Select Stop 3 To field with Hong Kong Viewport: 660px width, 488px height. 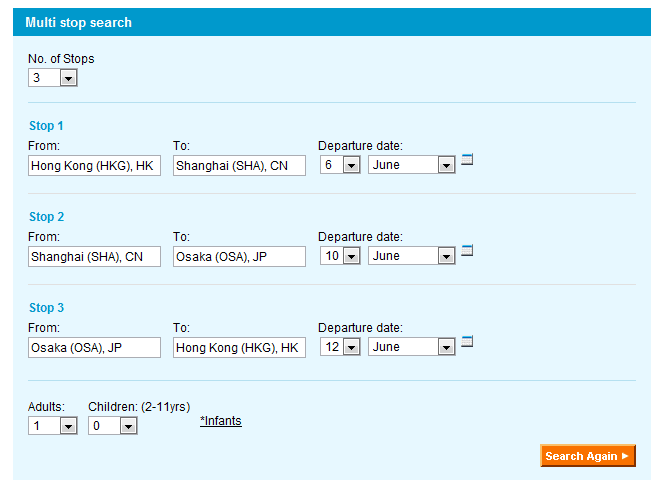pos(239,348)
